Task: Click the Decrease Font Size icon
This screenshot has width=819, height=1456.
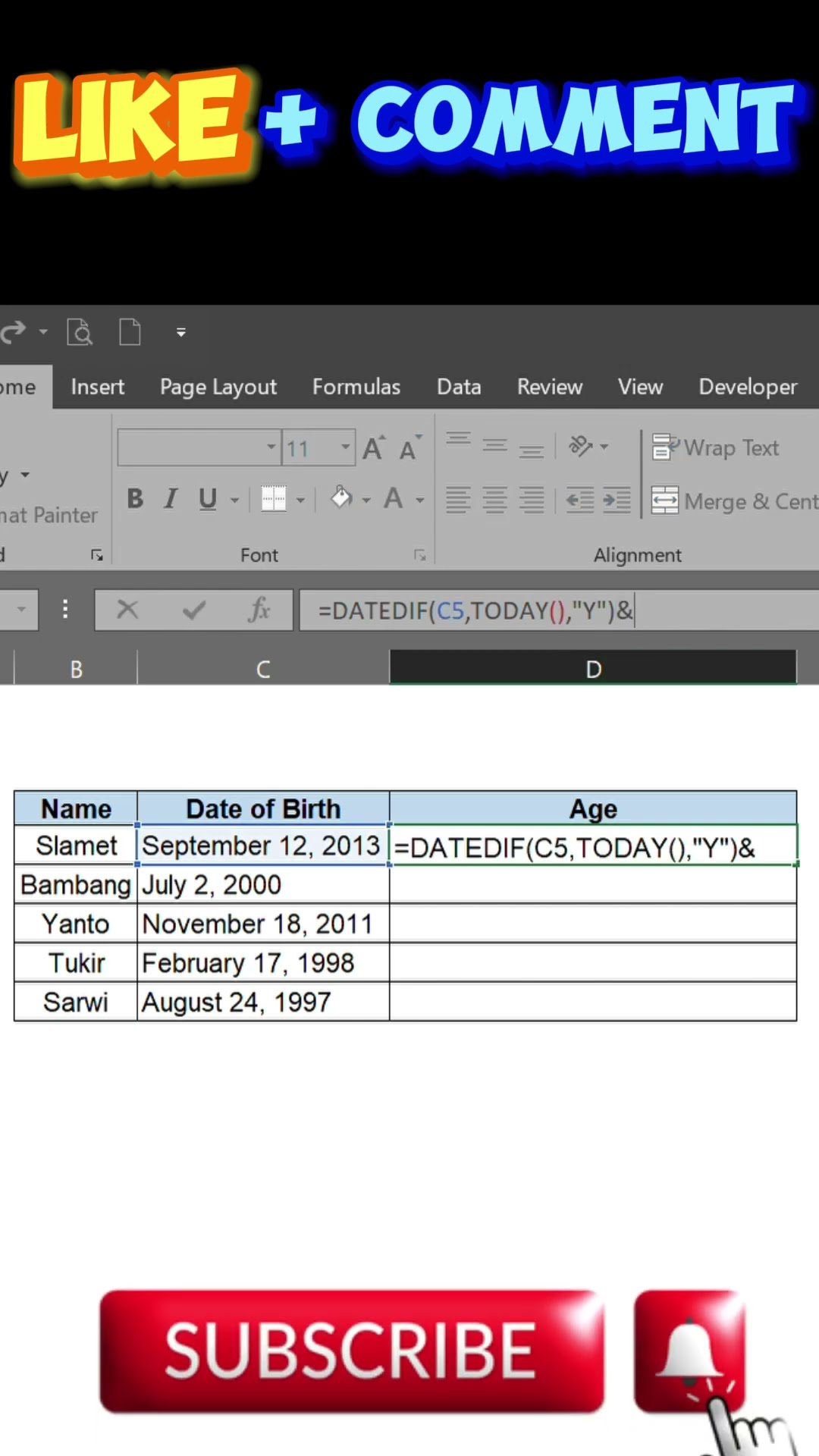Action: click(x=409, y=448)
